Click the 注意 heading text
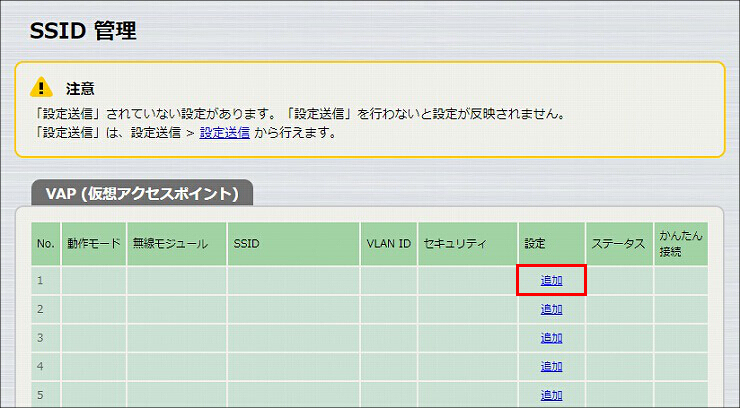 [80, 89]
